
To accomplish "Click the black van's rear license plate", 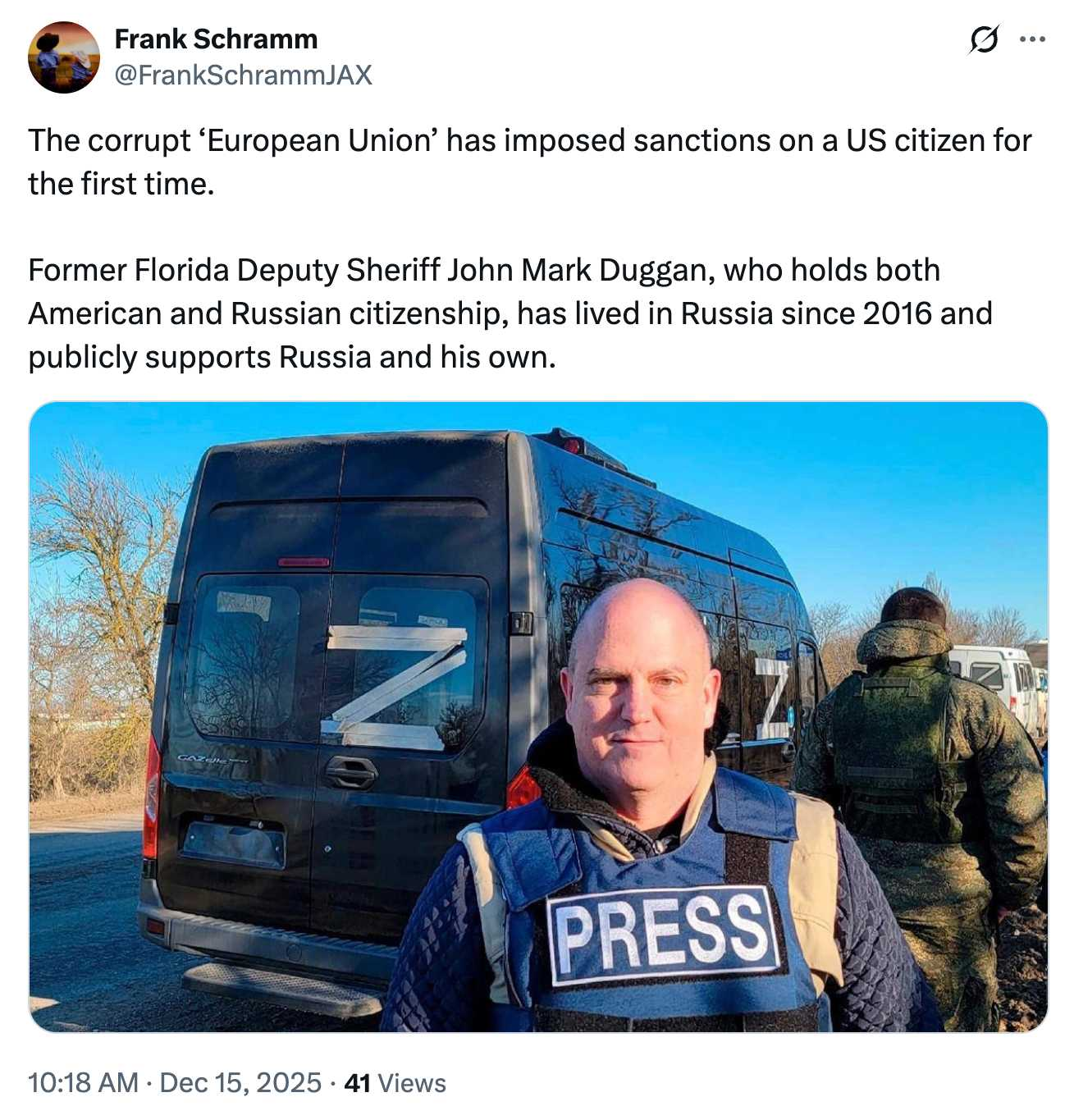I will [x=234, y=843].
